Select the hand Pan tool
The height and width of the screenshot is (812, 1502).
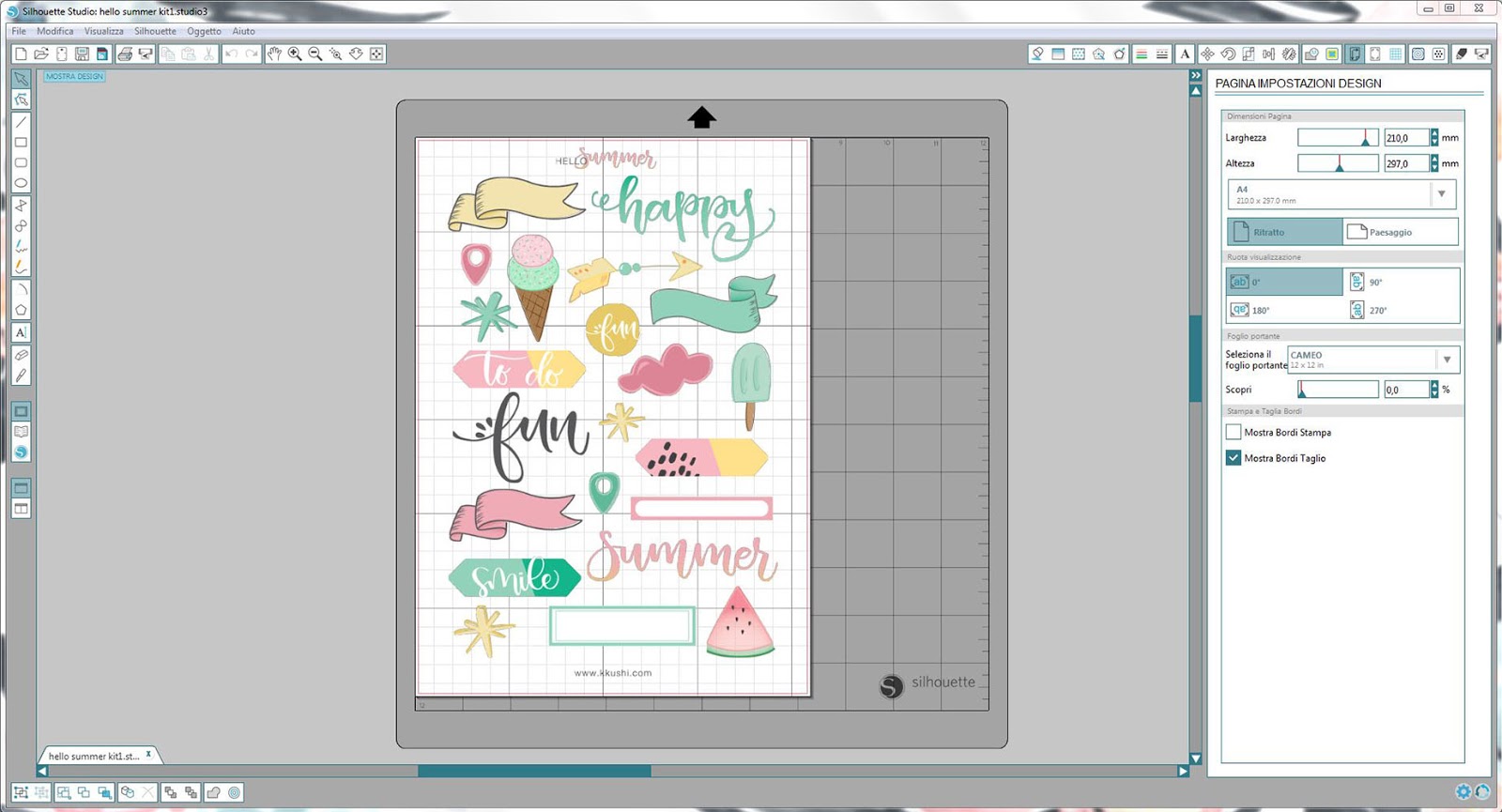[274, 54]
